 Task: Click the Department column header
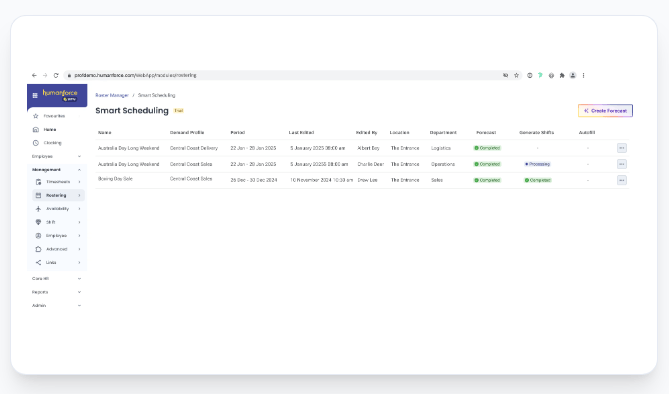click(x=443, y=133)
